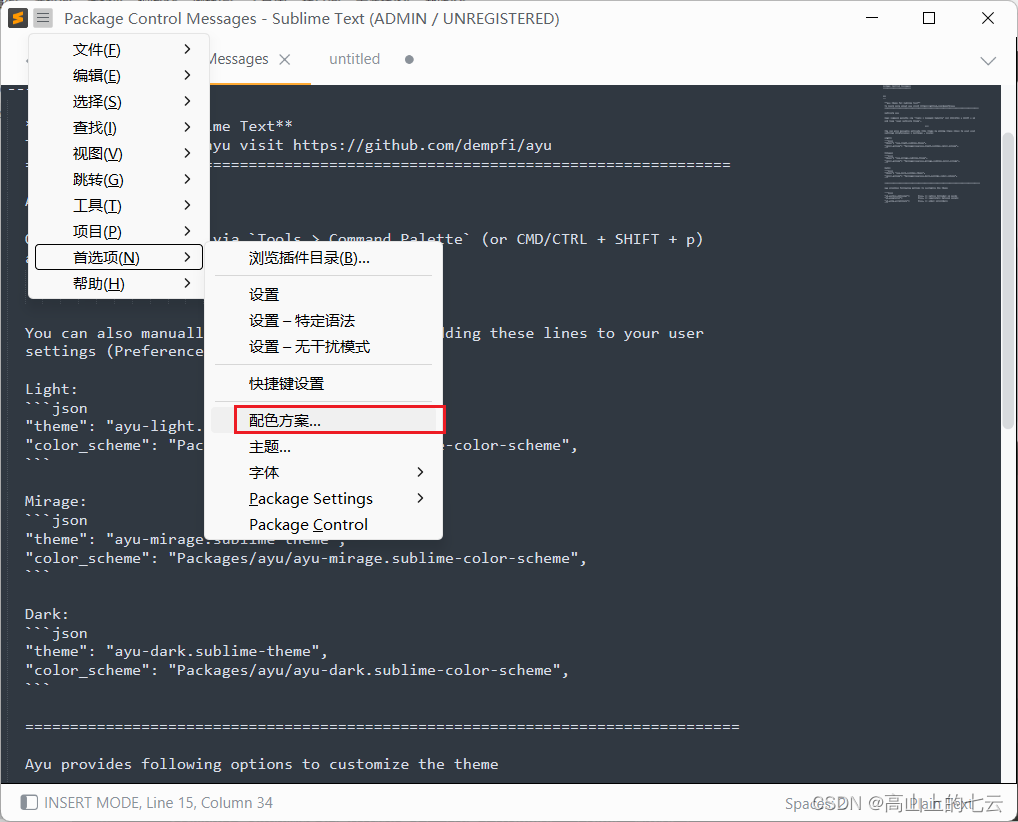Expand the 视图(V) submenu arrow
The image size is (1018, 822).
click(x=187, y=153)
